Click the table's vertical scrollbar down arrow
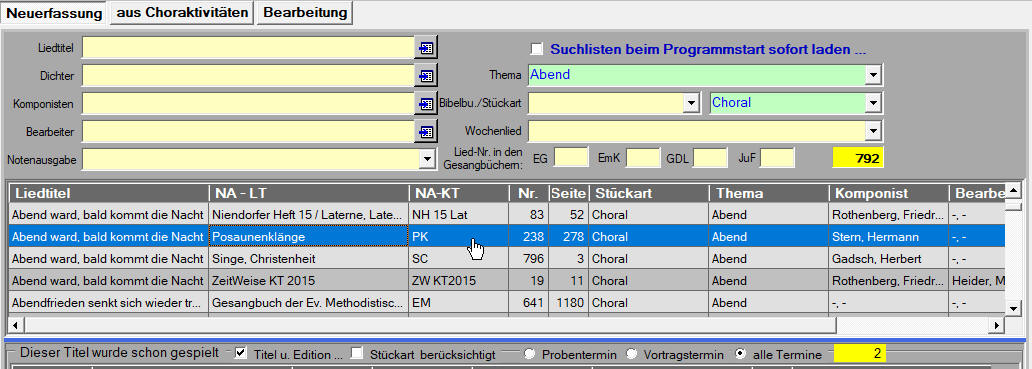 (x=1014, y=308)
